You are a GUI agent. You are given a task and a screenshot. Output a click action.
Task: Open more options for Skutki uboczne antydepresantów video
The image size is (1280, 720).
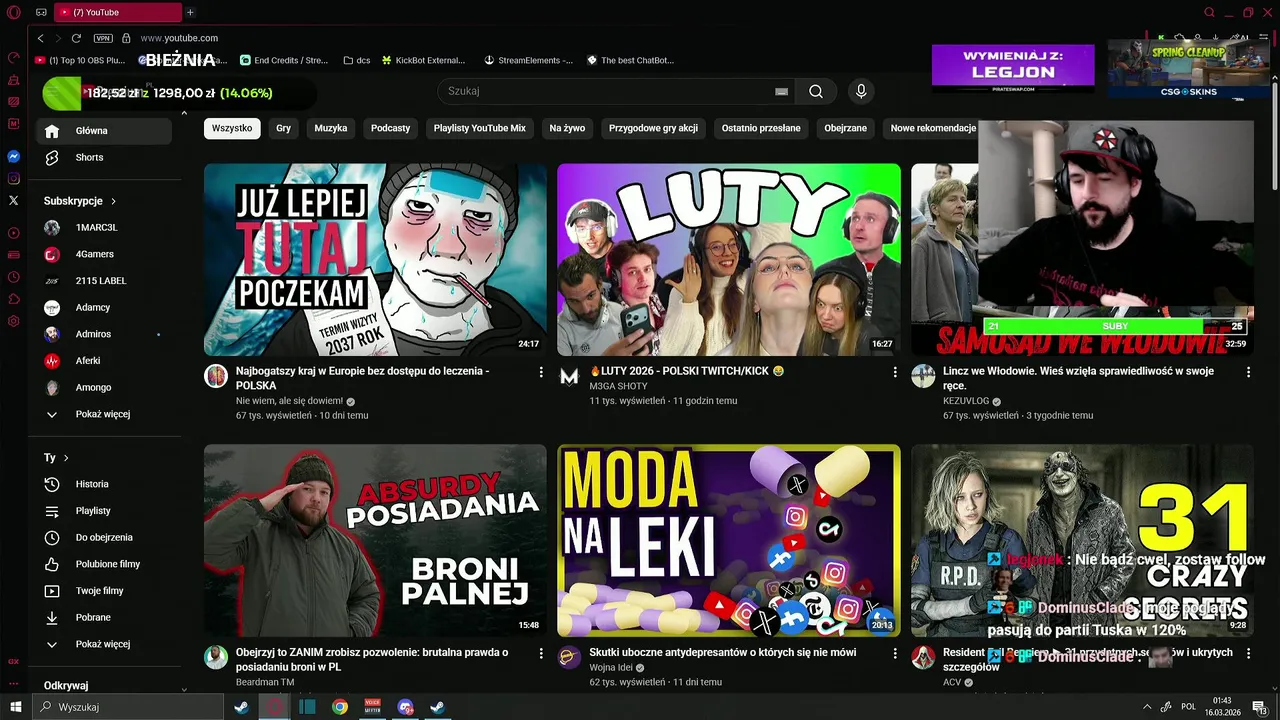point(895,653)
